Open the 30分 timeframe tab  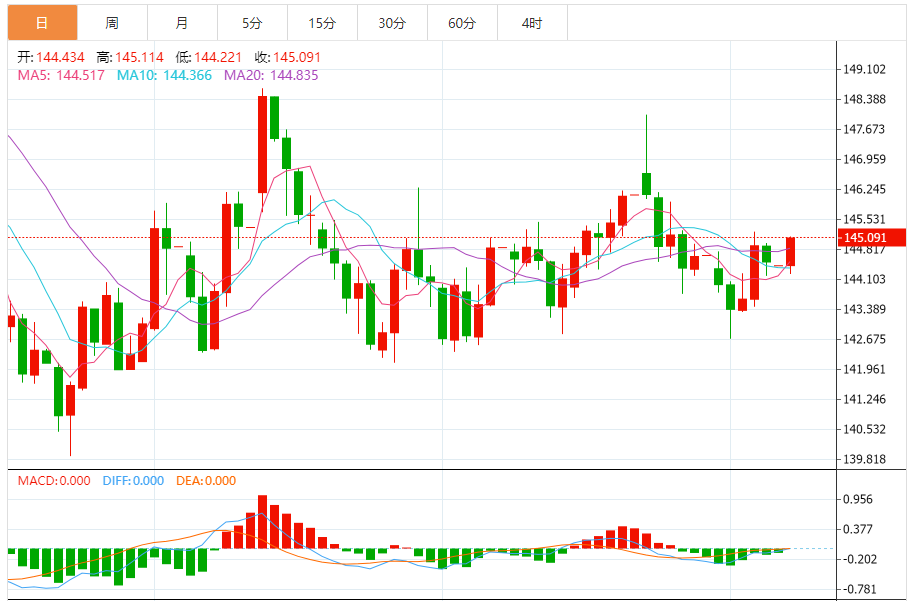[392, 23]
